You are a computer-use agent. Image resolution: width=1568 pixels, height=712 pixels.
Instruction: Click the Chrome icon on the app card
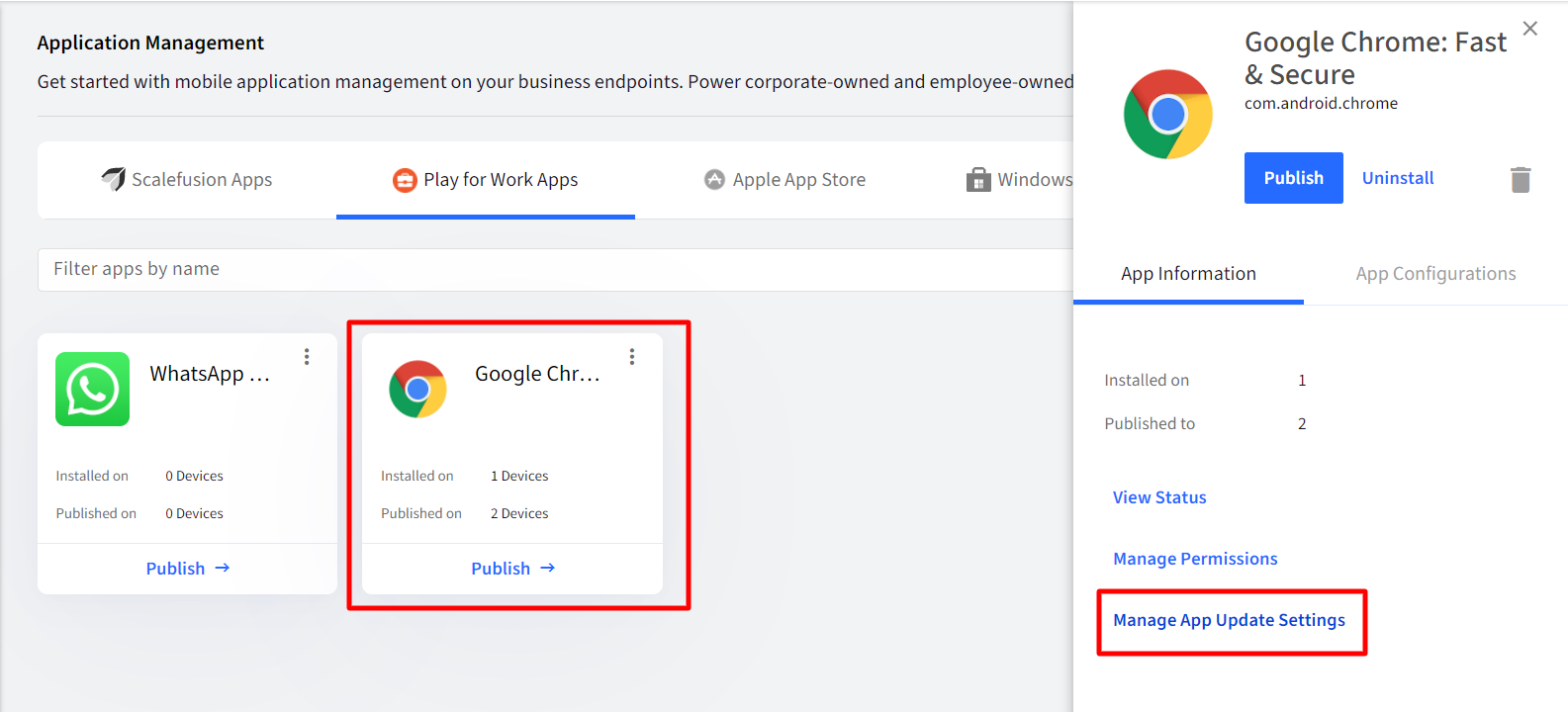point(417,390)
